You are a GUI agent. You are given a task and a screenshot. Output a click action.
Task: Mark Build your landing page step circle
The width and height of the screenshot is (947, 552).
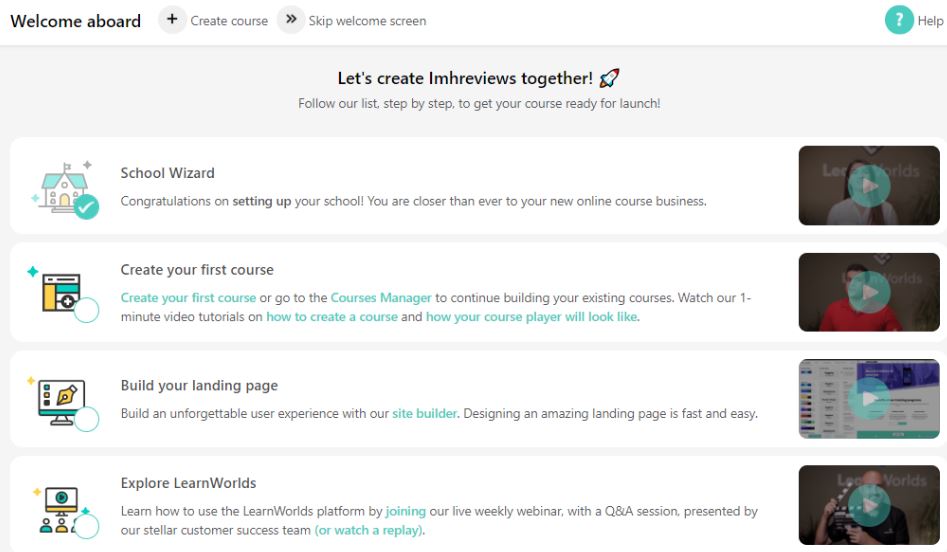(86, 419)
